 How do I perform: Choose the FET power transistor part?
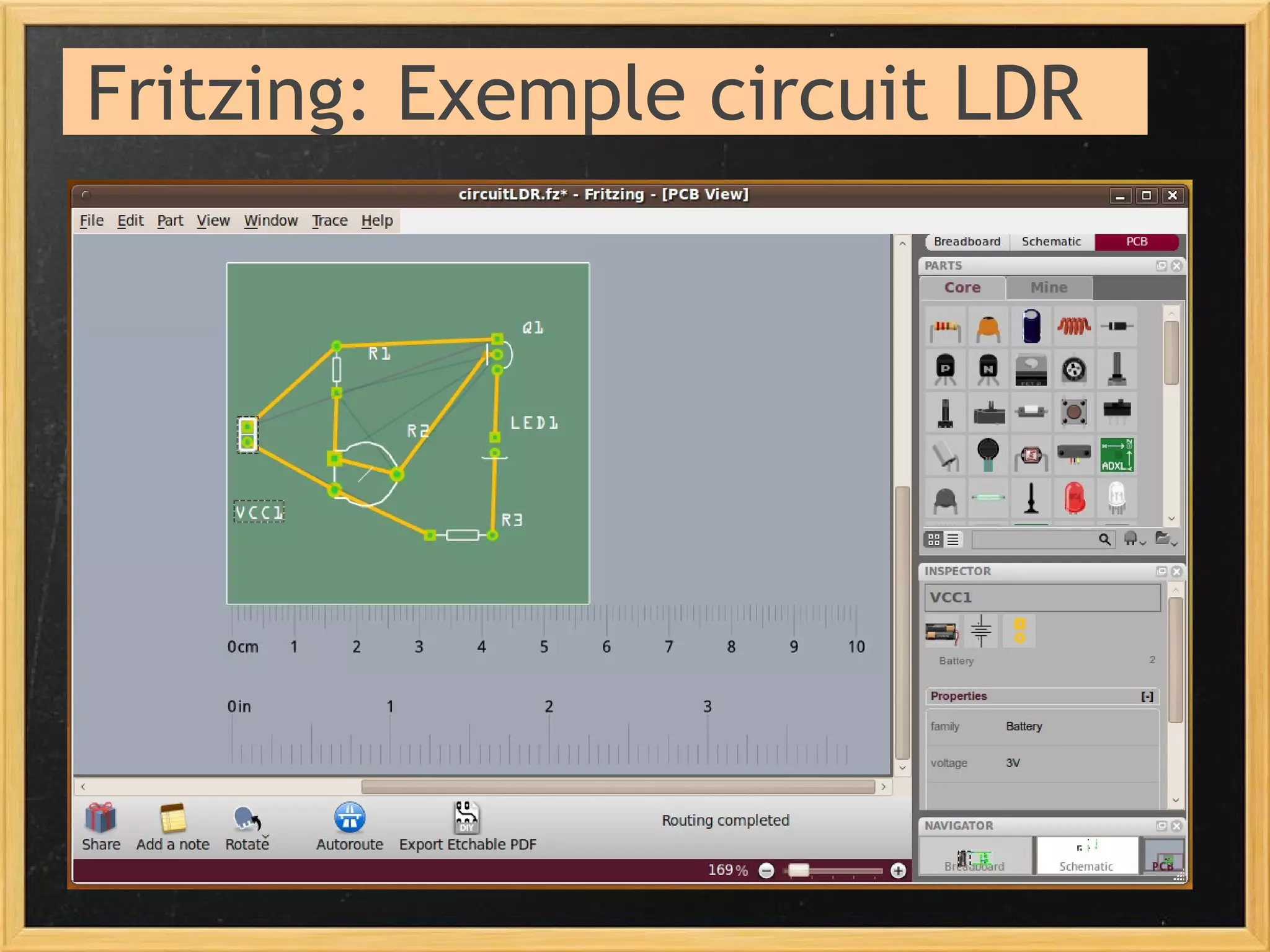point(1031,370)
